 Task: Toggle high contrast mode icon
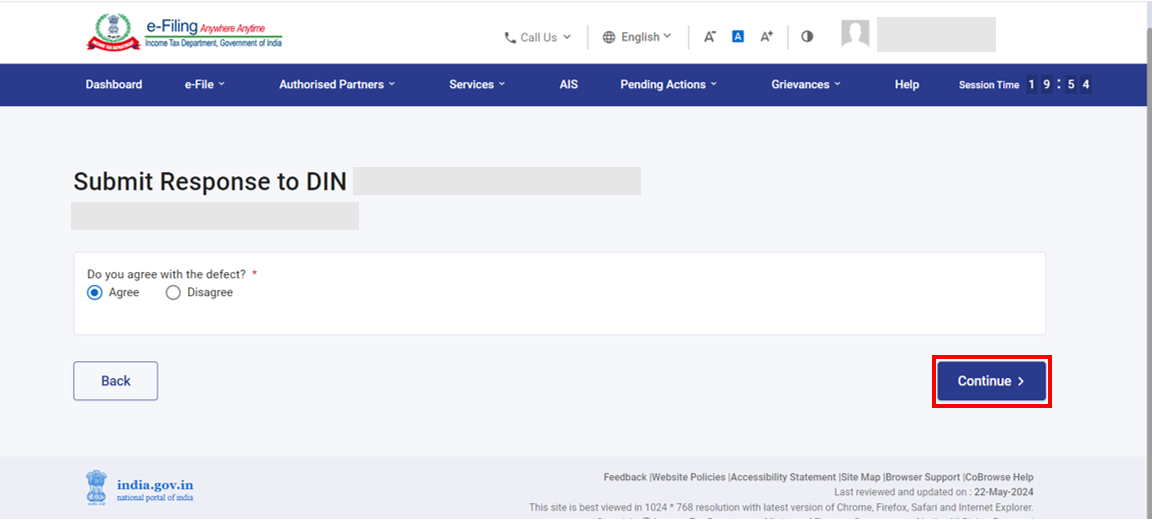point(807,37)
